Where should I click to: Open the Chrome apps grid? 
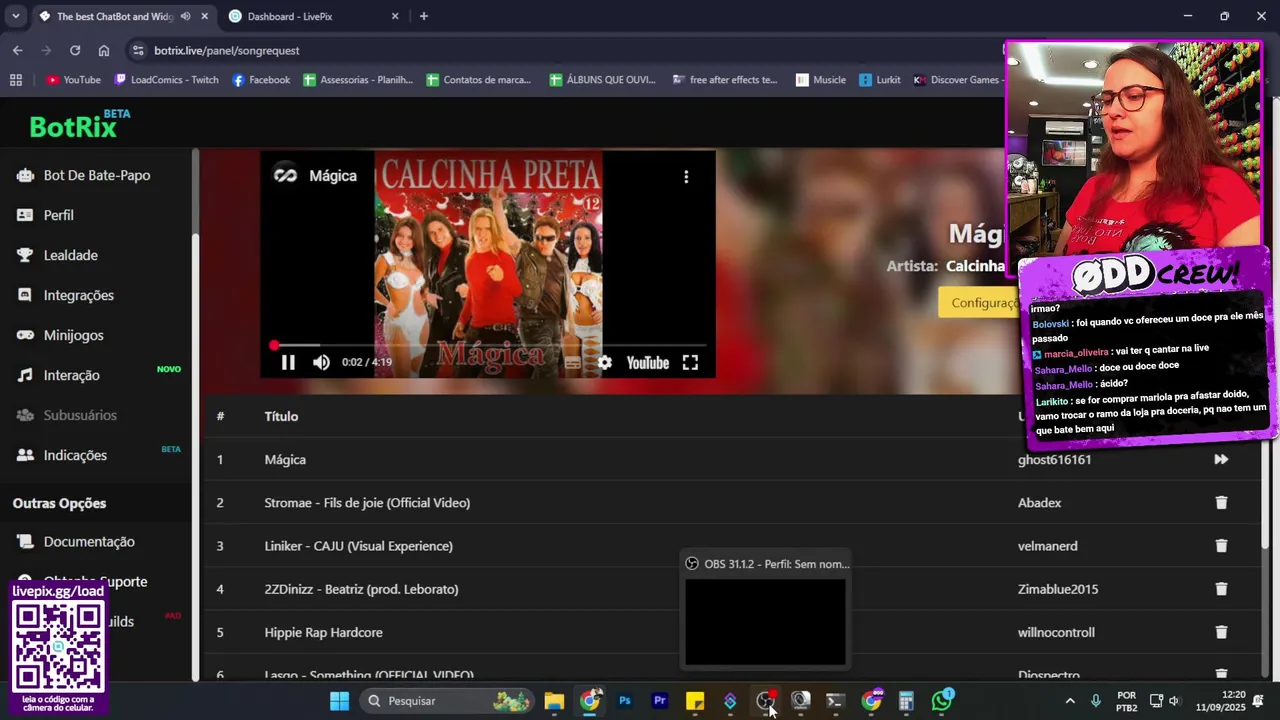pos(15,80)
